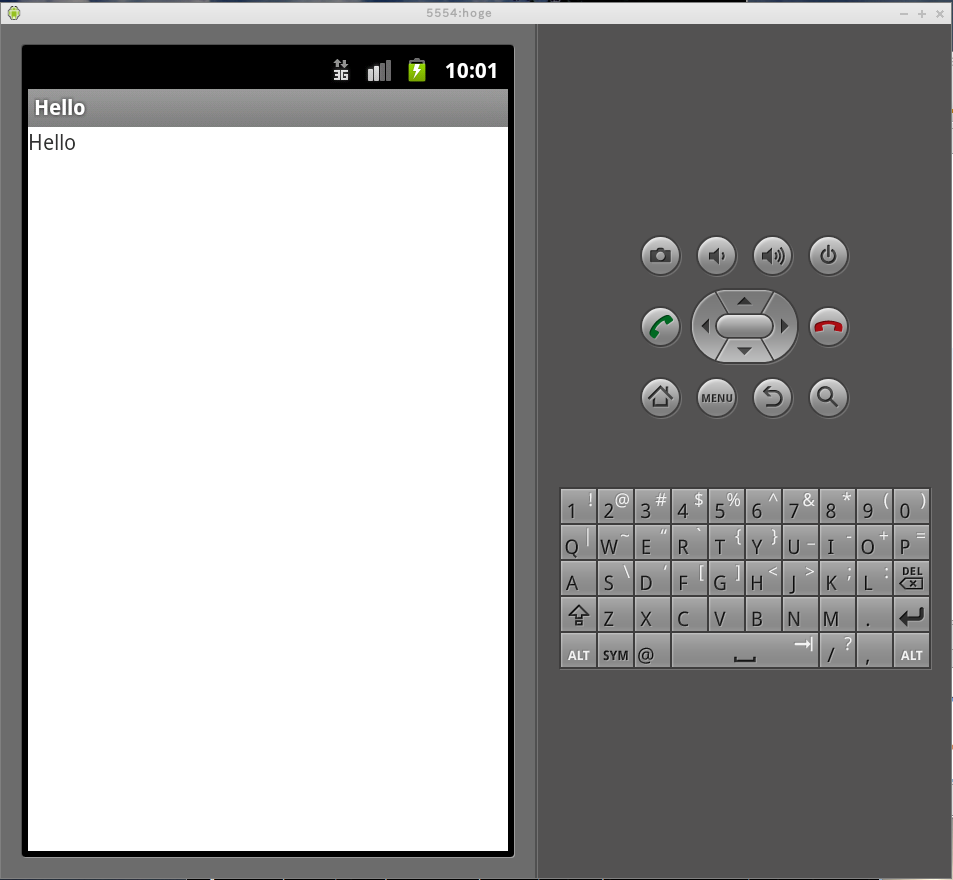The image size is (953, 880).
Task: Lower volume with the volume down button
Action: 717,255
